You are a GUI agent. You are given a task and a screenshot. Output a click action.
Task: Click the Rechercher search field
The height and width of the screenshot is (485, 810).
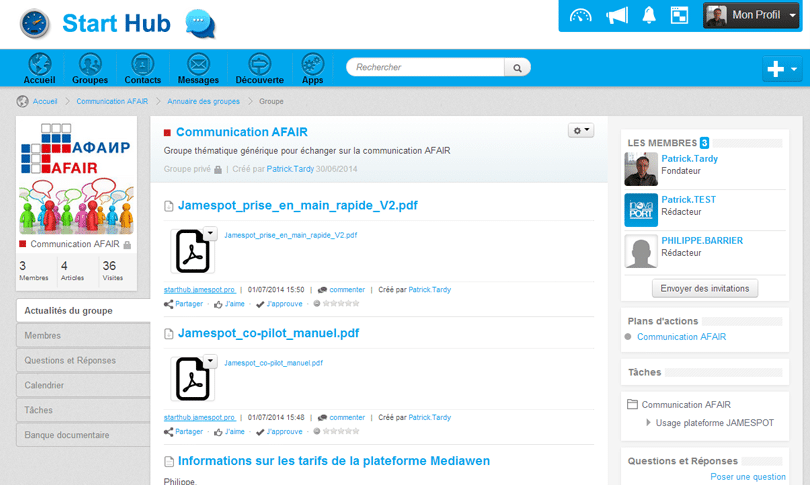tap(425, 68)
